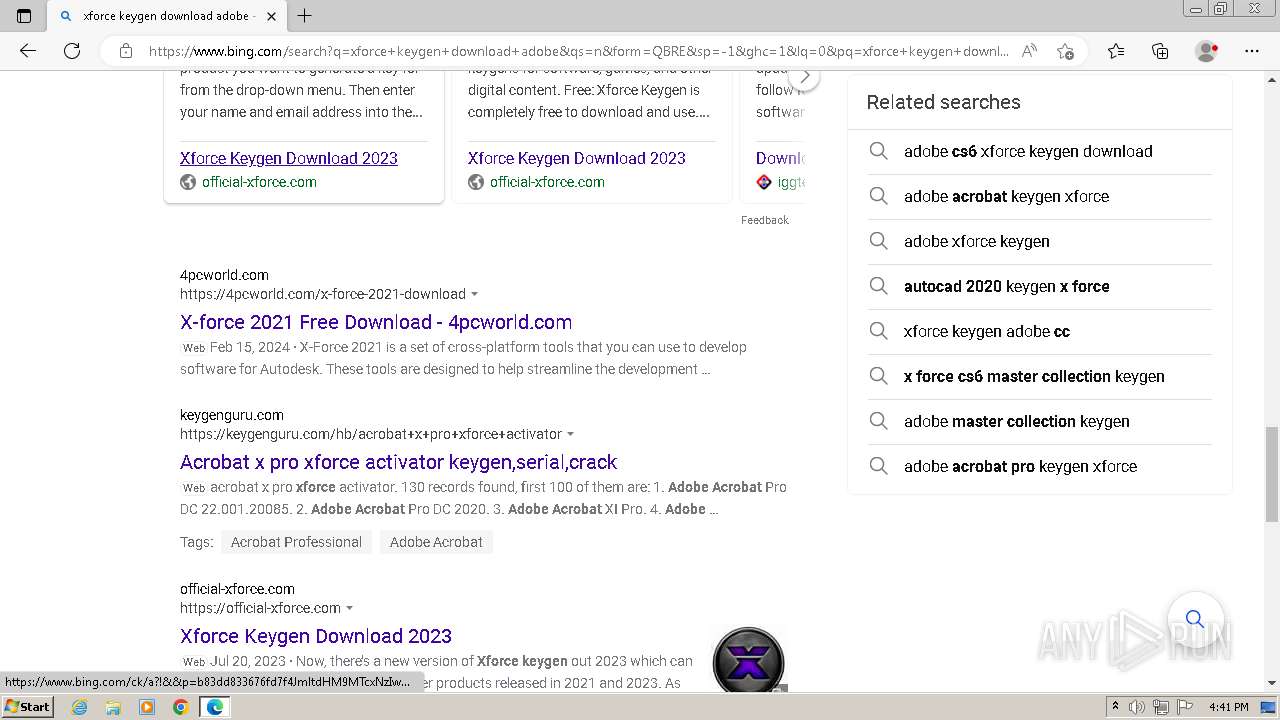Viewport: 1280px width, 720px height.
Task: Search adobe acrobat keygen xforce
Action: pos(1040,196)
